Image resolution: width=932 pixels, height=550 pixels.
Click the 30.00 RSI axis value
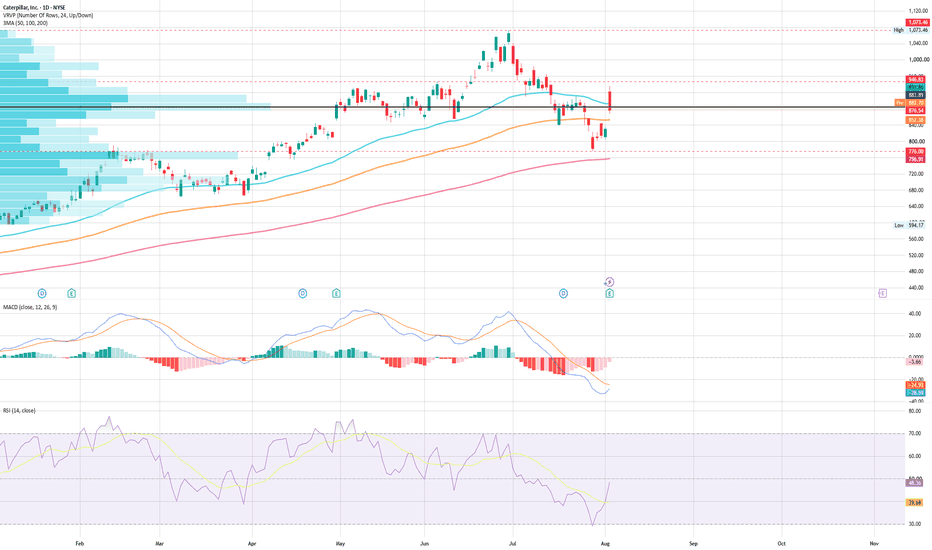pyautogui.click(x=915, y=524)
